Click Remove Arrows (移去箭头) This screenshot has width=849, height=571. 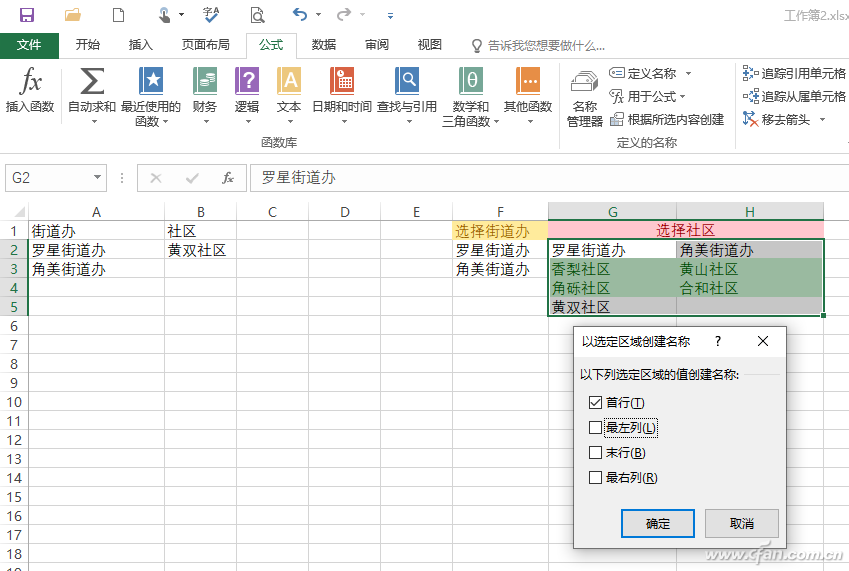(777, 119)
